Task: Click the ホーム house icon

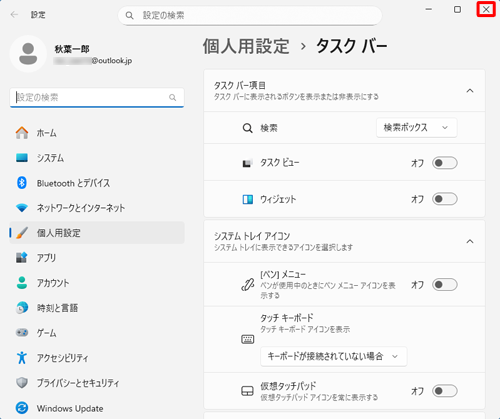Action: click(x=22, y=133)
